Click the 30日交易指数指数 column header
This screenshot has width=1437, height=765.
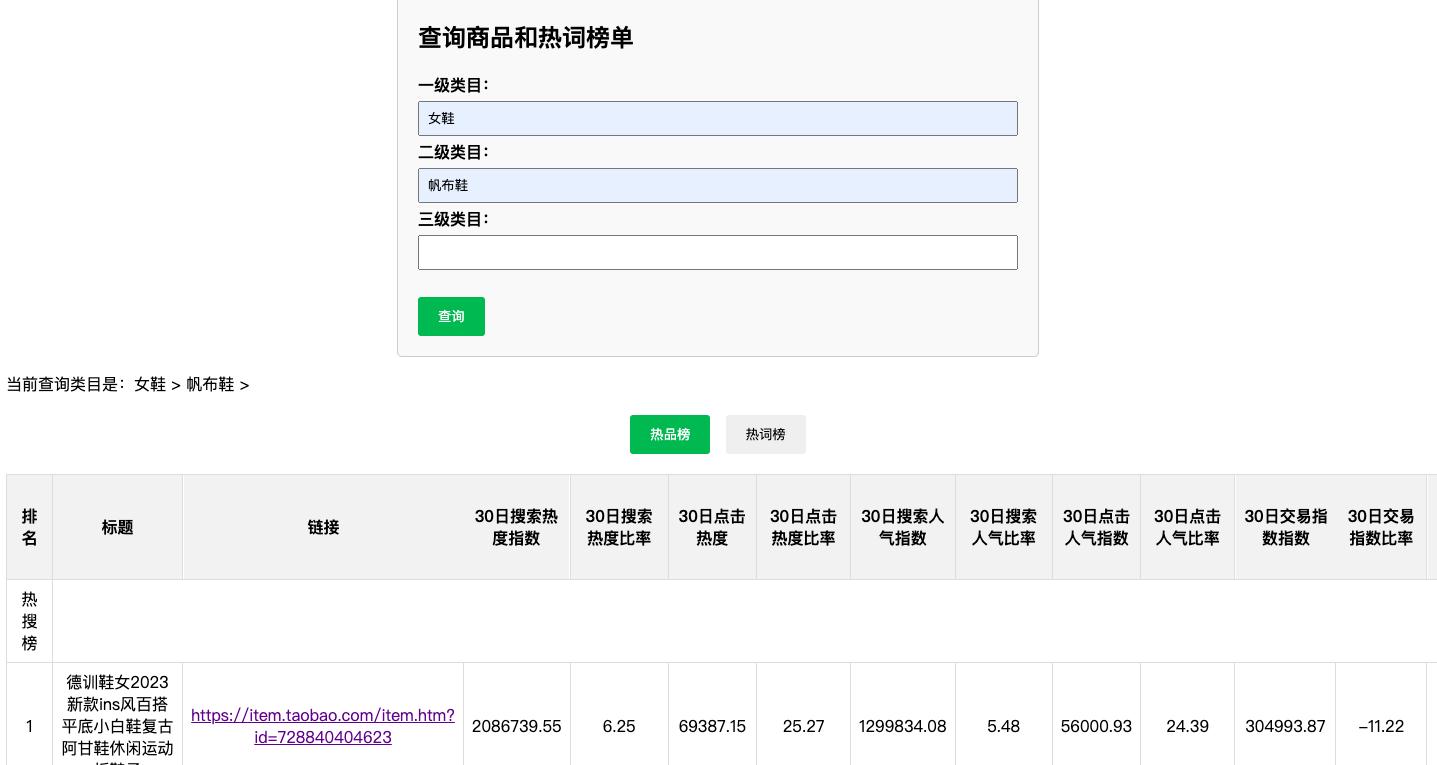pyautogui.click(x=1286, y=527)
